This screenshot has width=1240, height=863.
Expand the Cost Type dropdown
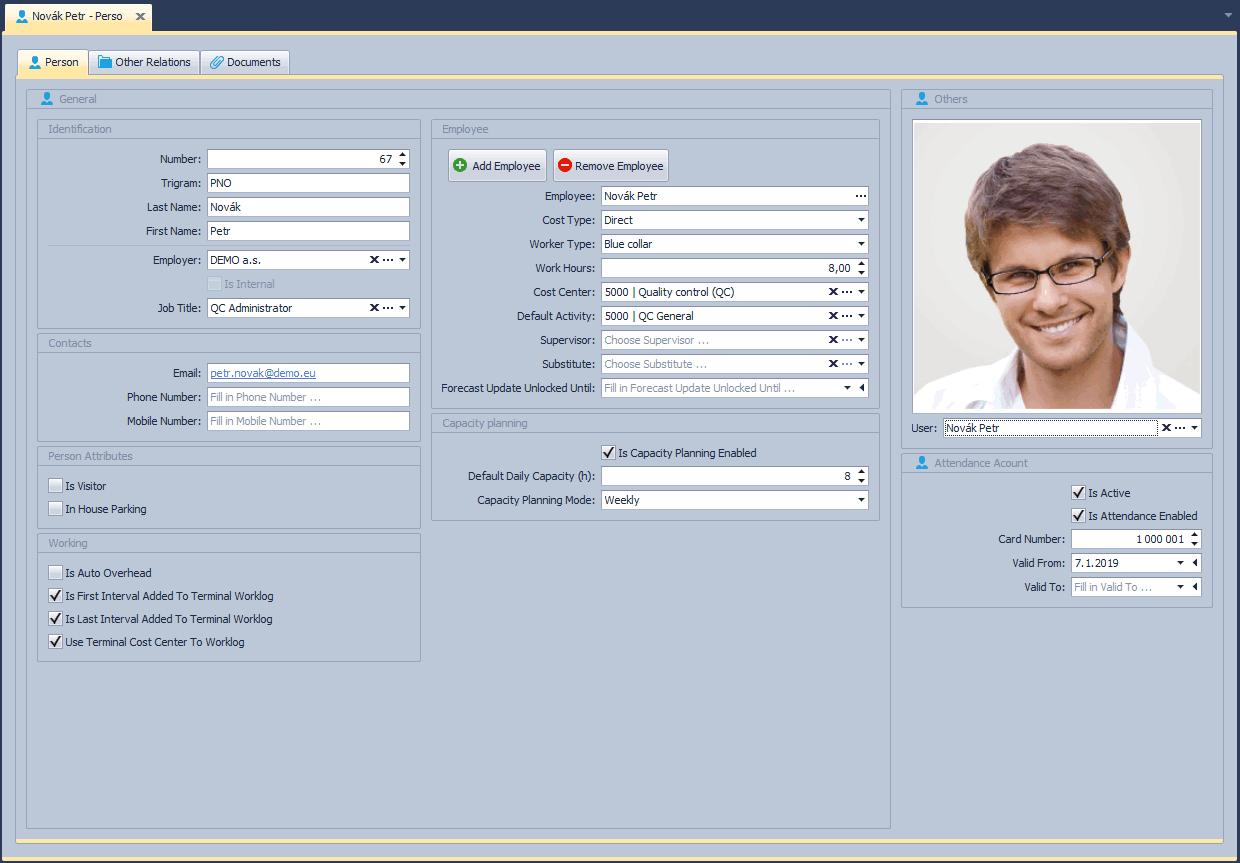[861, 220]
